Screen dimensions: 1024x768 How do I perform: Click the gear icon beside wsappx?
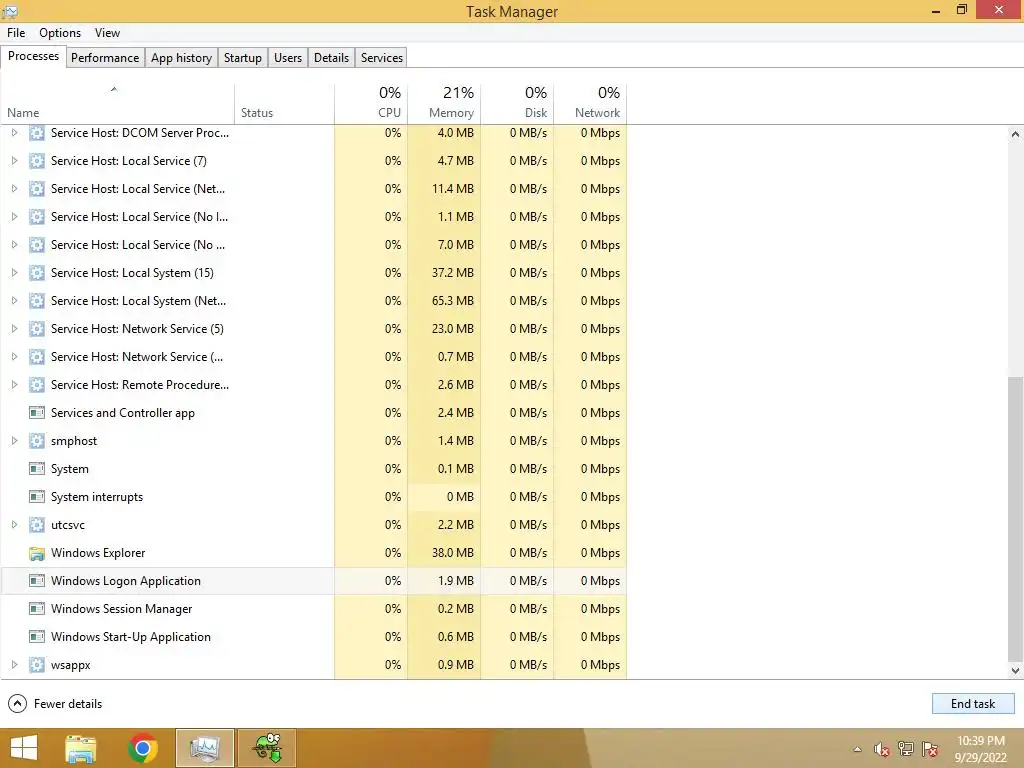[x=37, y=665]
